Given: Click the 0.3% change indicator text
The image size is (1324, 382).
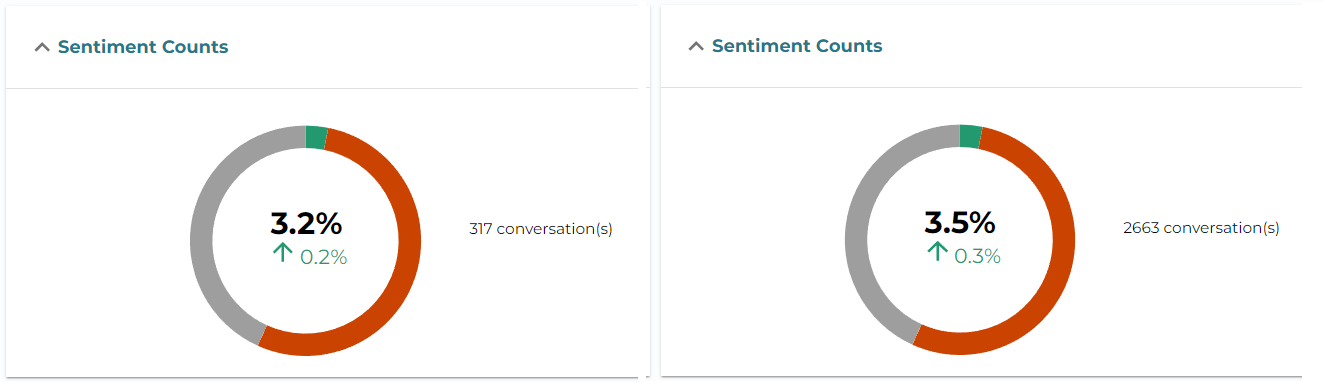Looking at the screenshot, I should (978, 256).
